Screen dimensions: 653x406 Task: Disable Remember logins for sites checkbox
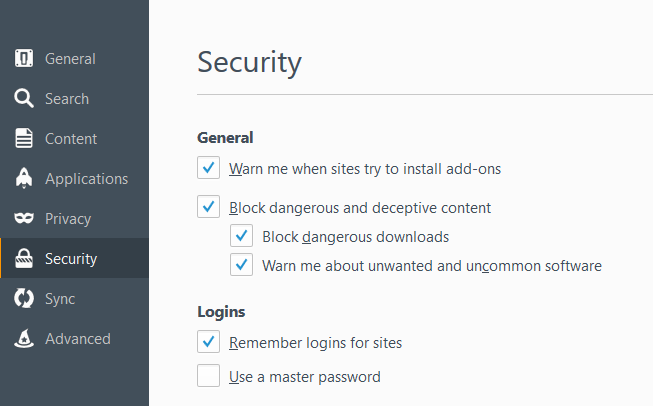coord(208,343)
